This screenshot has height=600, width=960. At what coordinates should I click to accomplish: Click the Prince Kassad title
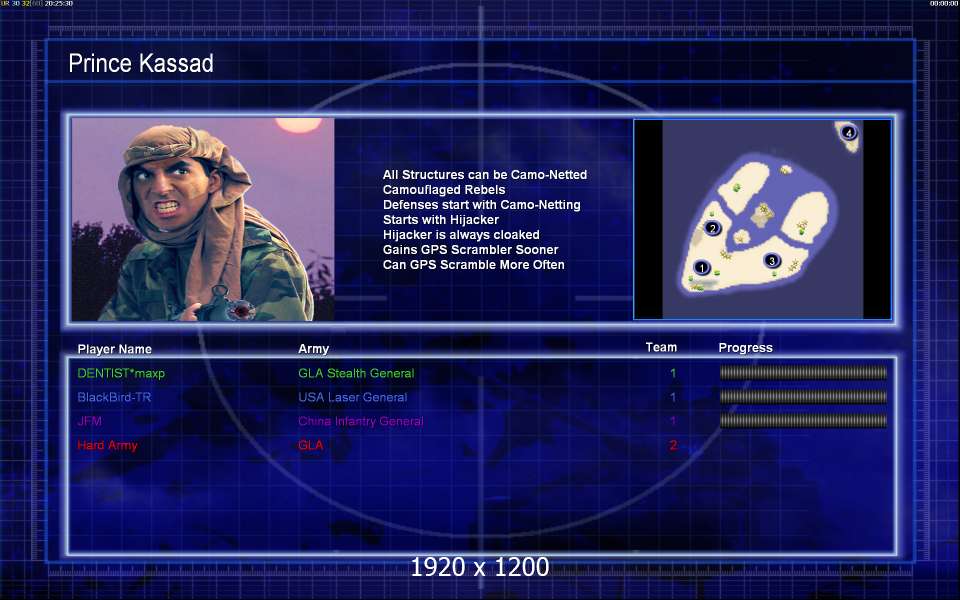[141, 63]
